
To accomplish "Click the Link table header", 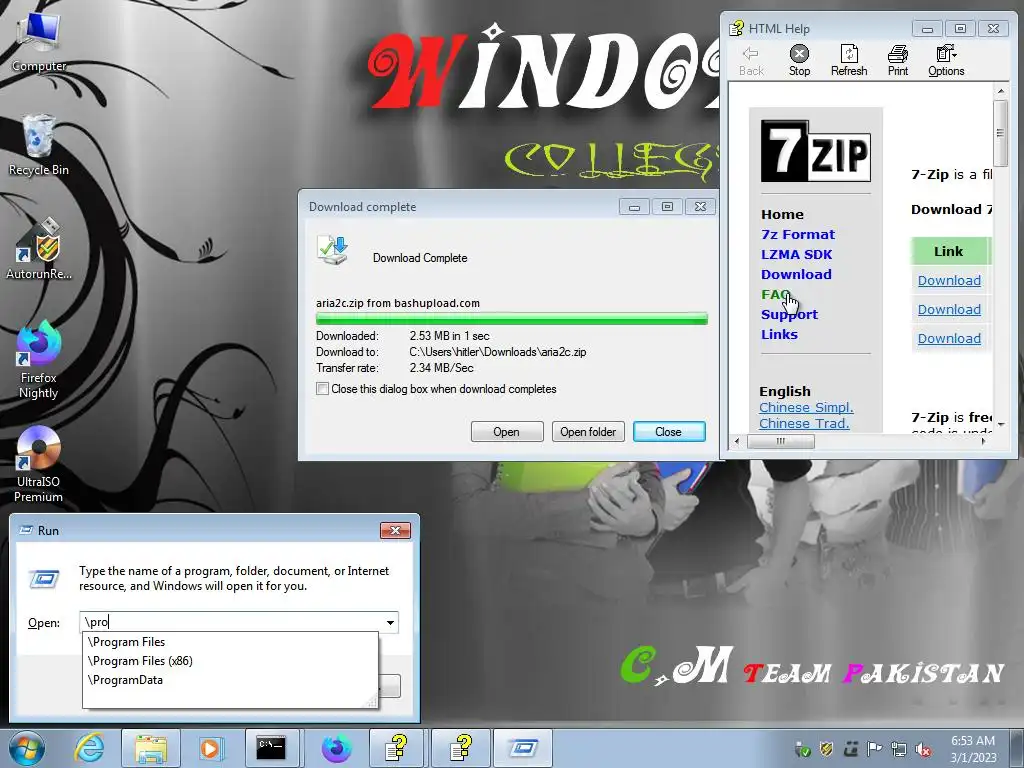I will click(951, 251).
